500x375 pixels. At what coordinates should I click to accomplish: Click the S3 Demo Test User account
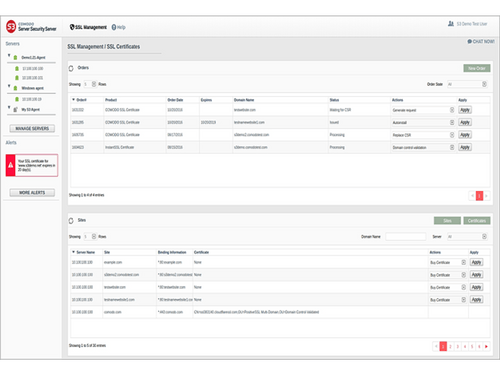[472, 24]
